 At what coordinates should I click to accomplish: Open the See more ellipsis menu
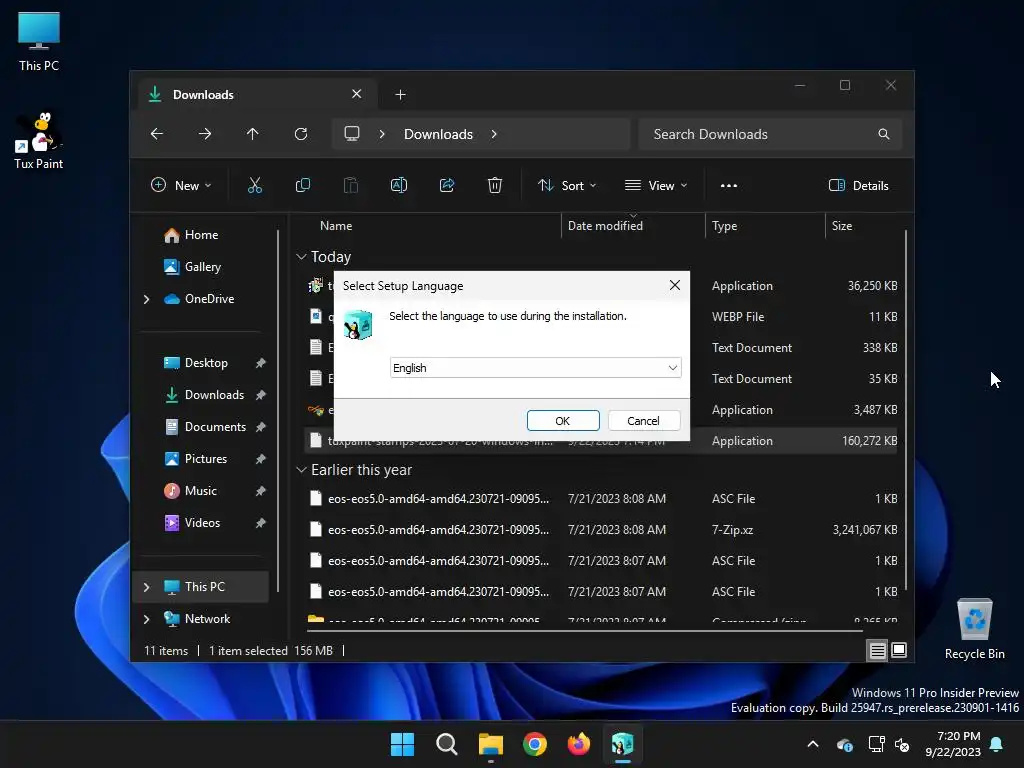coord(729,185)
